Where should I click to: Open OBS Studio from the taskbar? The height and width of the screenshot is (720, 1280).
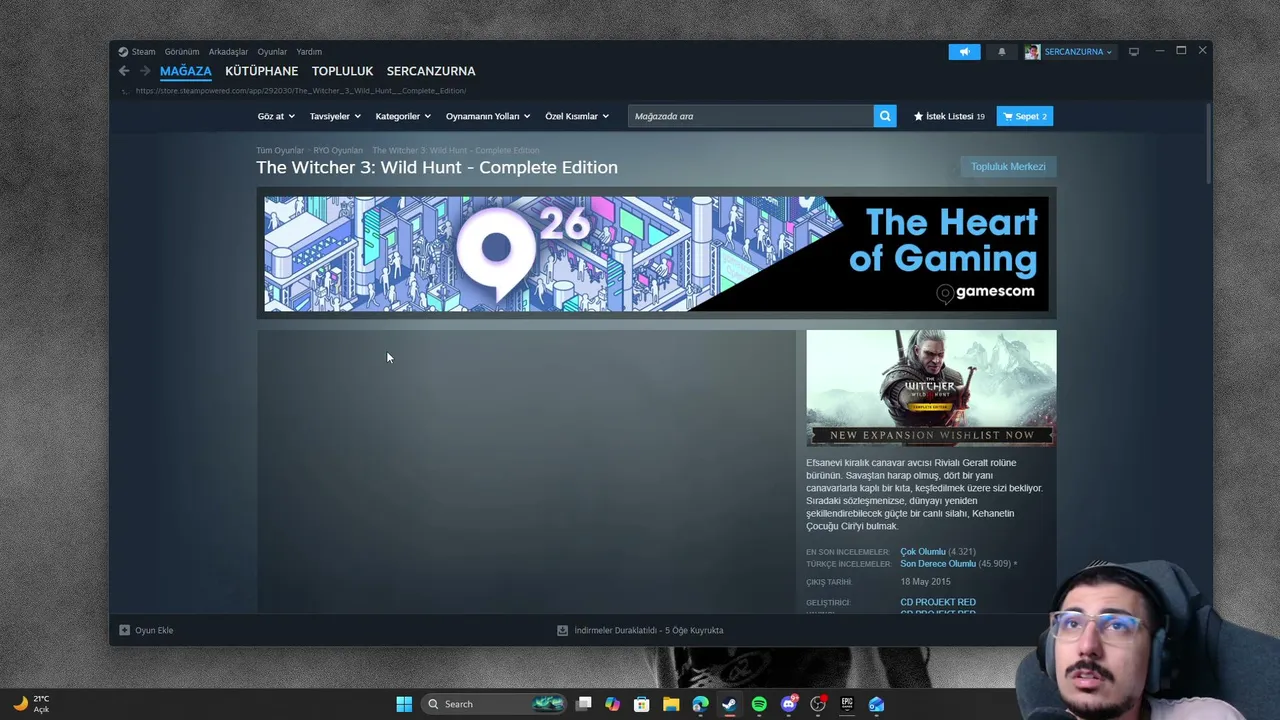click(x=818, y=704)
